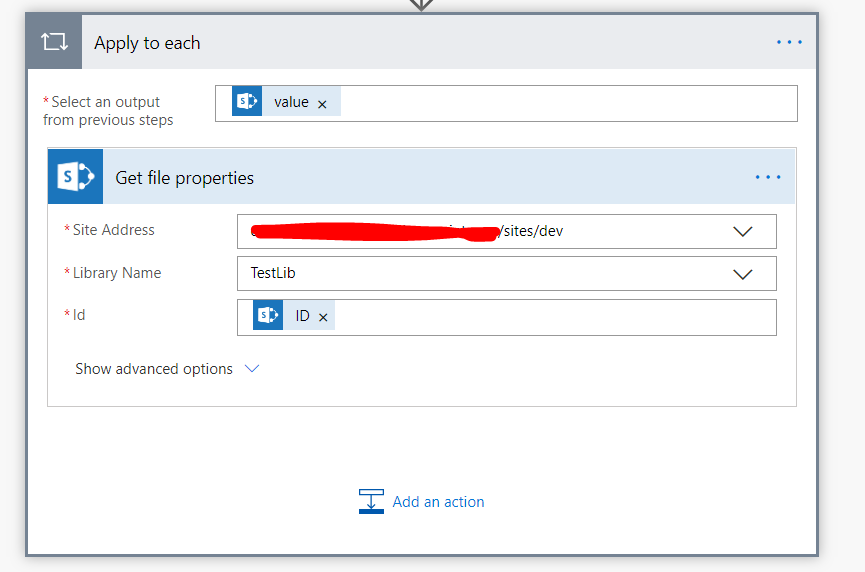Click the Add an action insert icon
Image resolution: width=865 pixels, height=572 pixels.
pyautogui.click(x=371, y=501)
